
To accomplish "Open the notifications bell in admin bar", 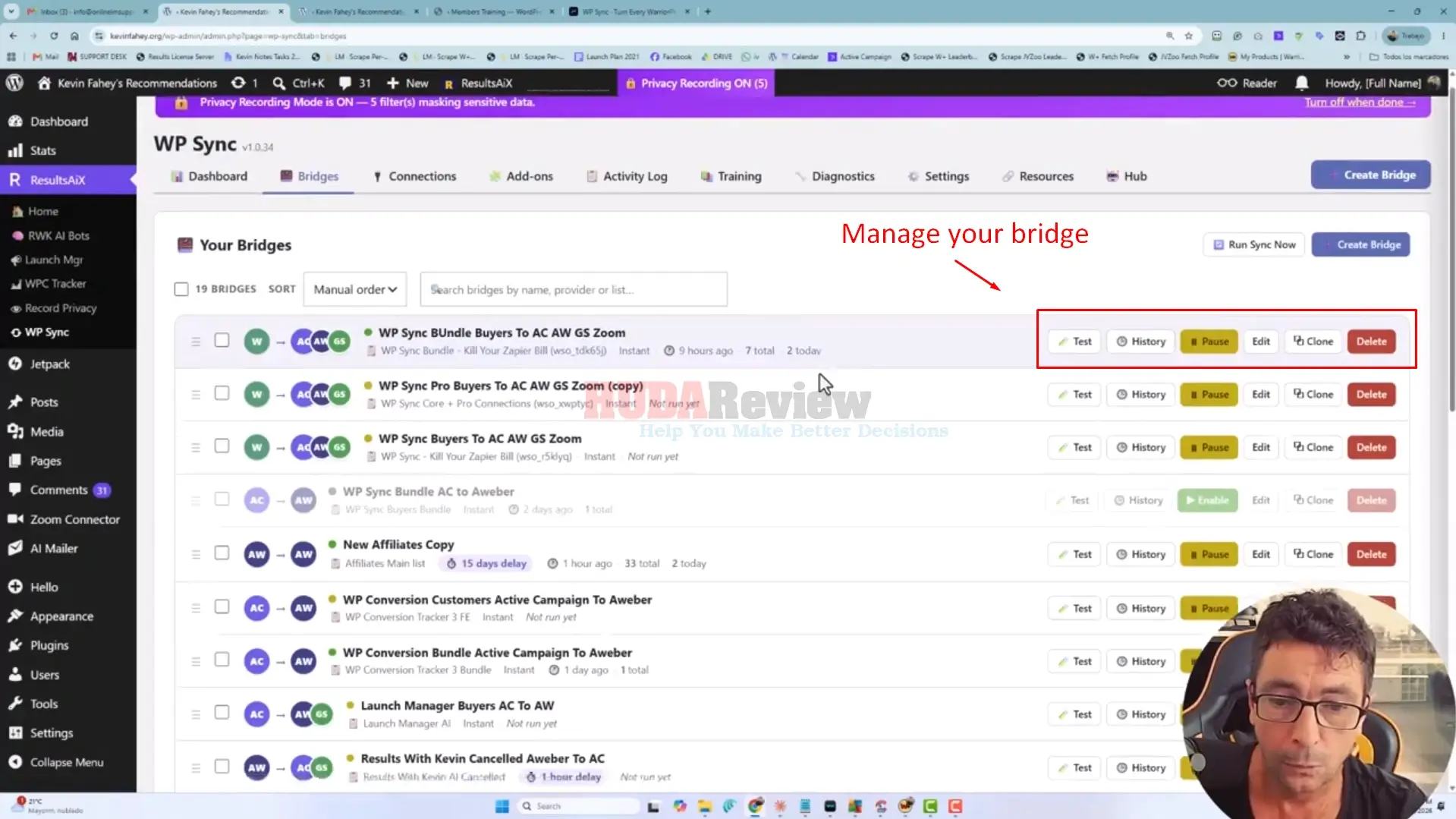I will pos(1301,83).
